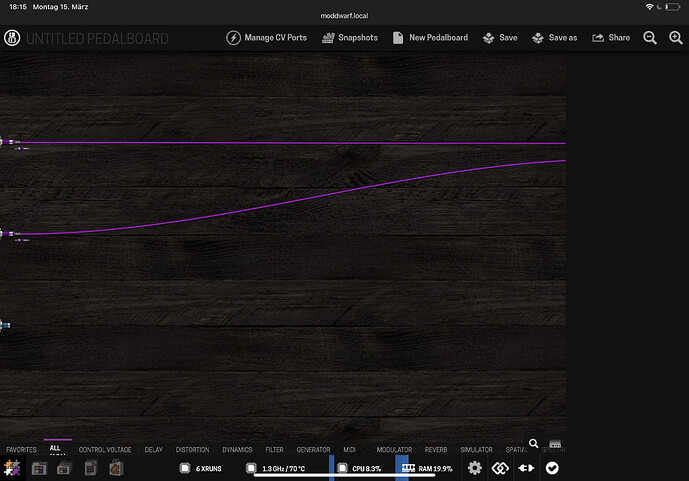Click the checkmark status icon
Viewport: 689px width, 481px height.
552,468
